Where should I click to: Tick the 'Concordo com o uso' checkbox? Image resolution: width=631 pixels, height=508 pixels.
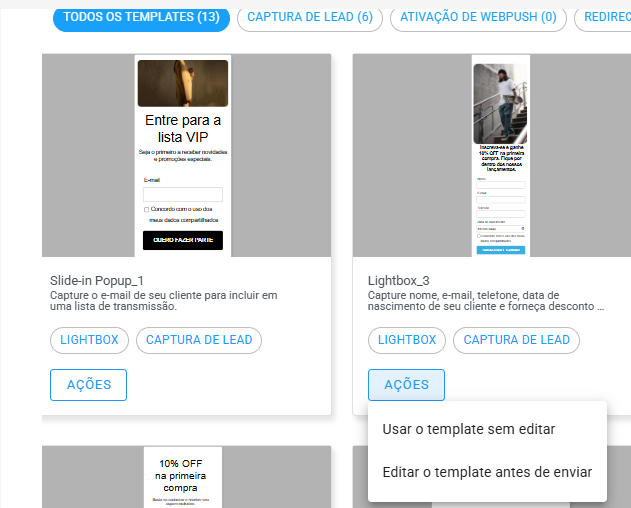(x=147, y=209)
